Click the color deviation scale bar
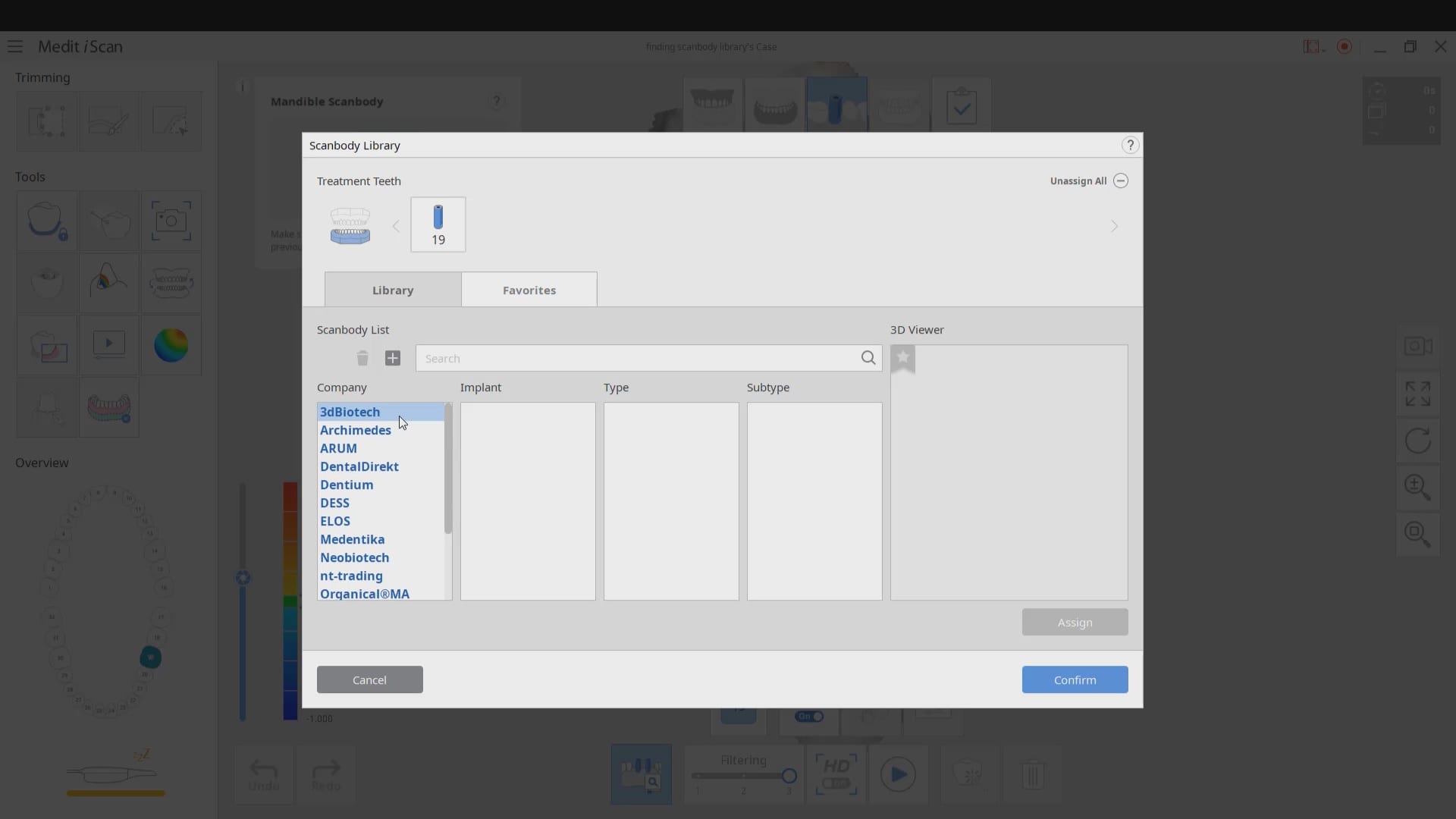 (x=290, y=601)
